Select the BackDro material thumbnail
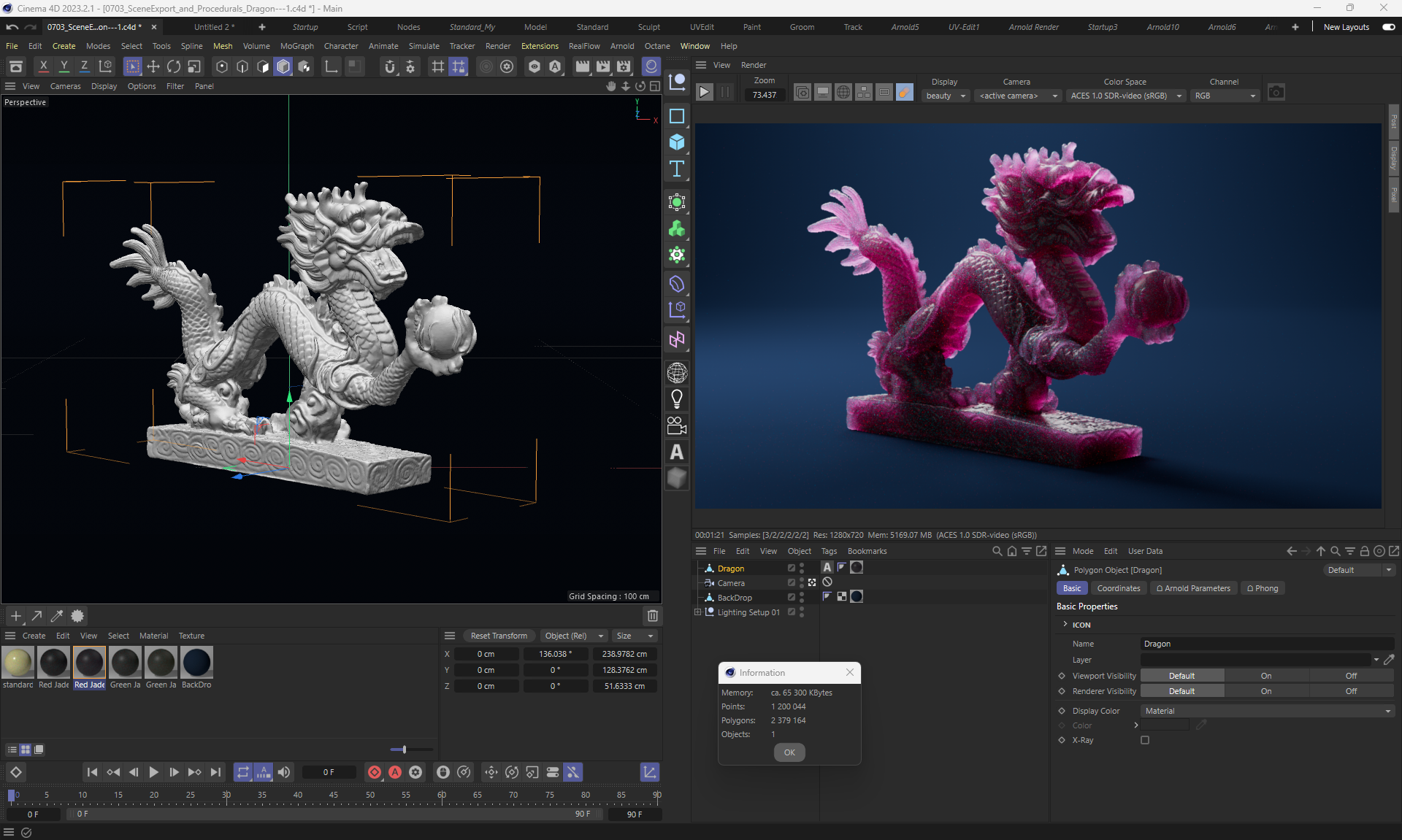1402x840 pixels. point(196,663)
